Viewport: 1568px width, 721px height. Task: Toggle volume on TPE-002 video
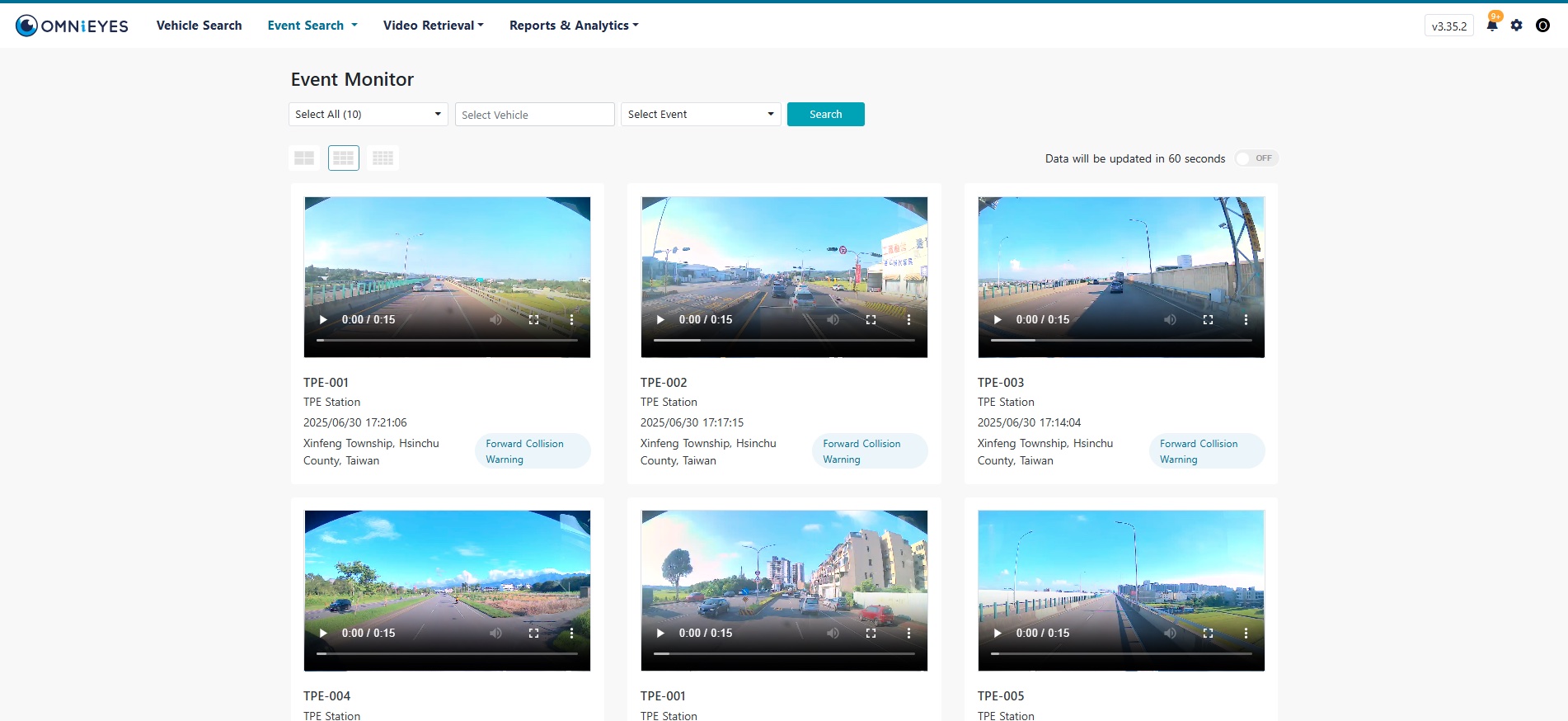tap(833, 319)
